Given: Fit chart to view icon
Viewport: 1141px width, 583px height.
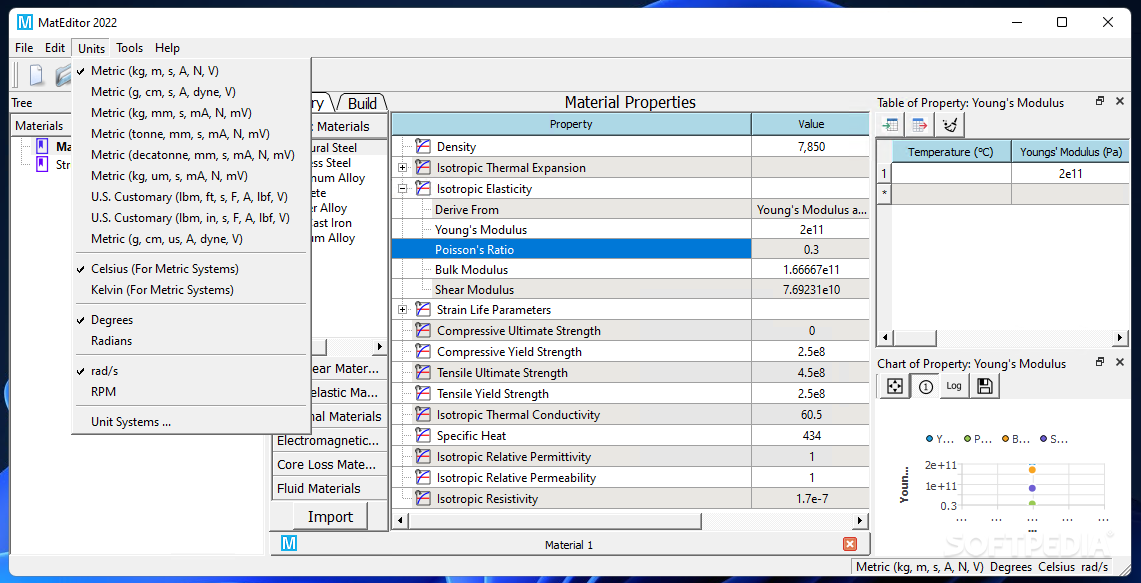Looking at the screenshot, I should tap(895, 386).
